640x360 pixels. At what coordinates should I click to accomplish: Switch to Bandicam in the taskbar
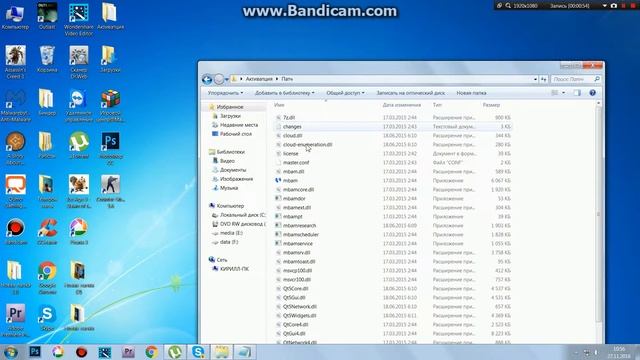pos(81,352)
